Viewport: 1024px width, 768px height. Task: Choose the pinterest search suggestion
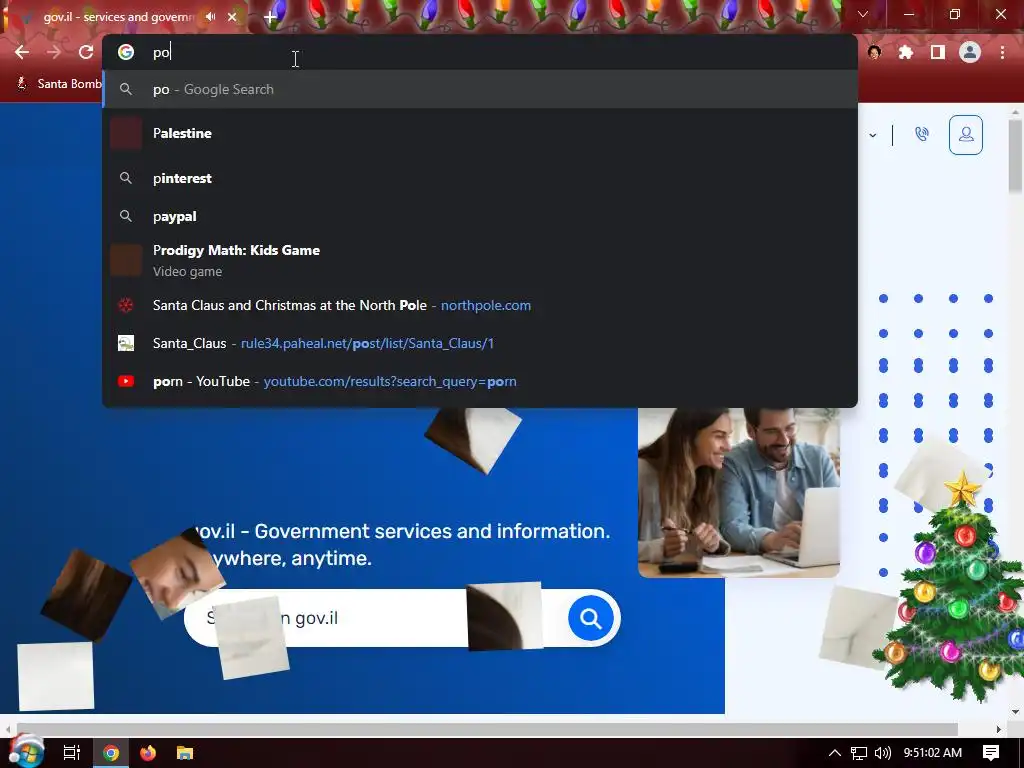click(x=480, y=178)
